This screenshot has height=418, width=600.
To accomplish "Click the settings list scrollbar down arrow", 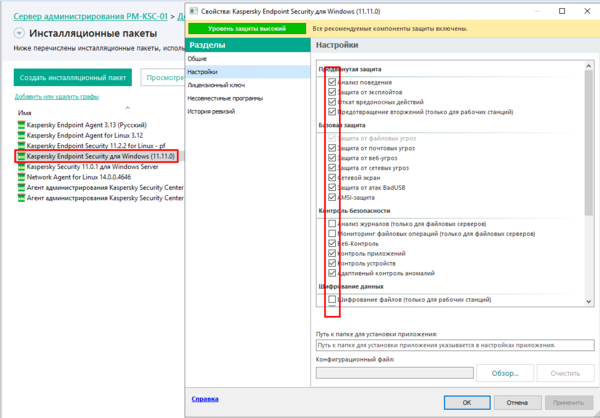I will point(589,301).
